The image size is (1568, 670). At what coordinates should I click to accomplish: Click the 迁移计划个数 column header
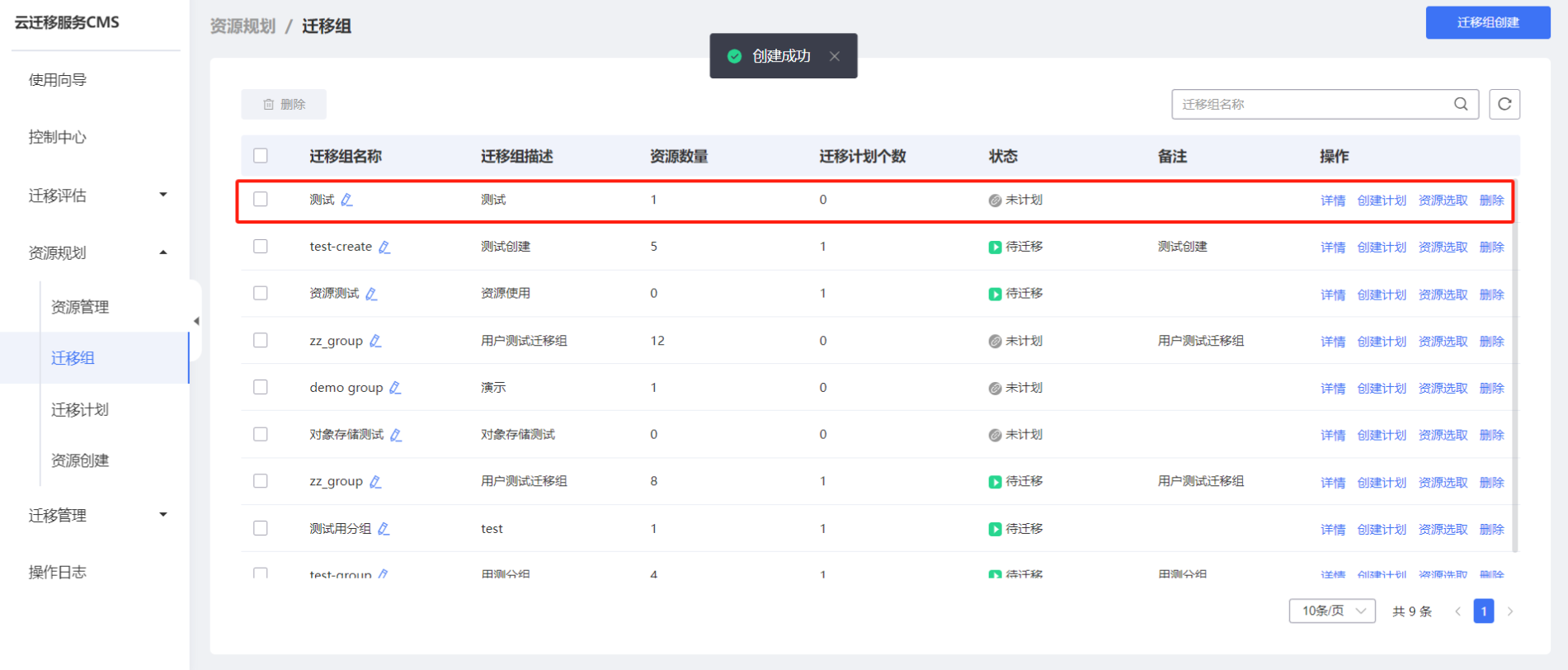[863, 156]
